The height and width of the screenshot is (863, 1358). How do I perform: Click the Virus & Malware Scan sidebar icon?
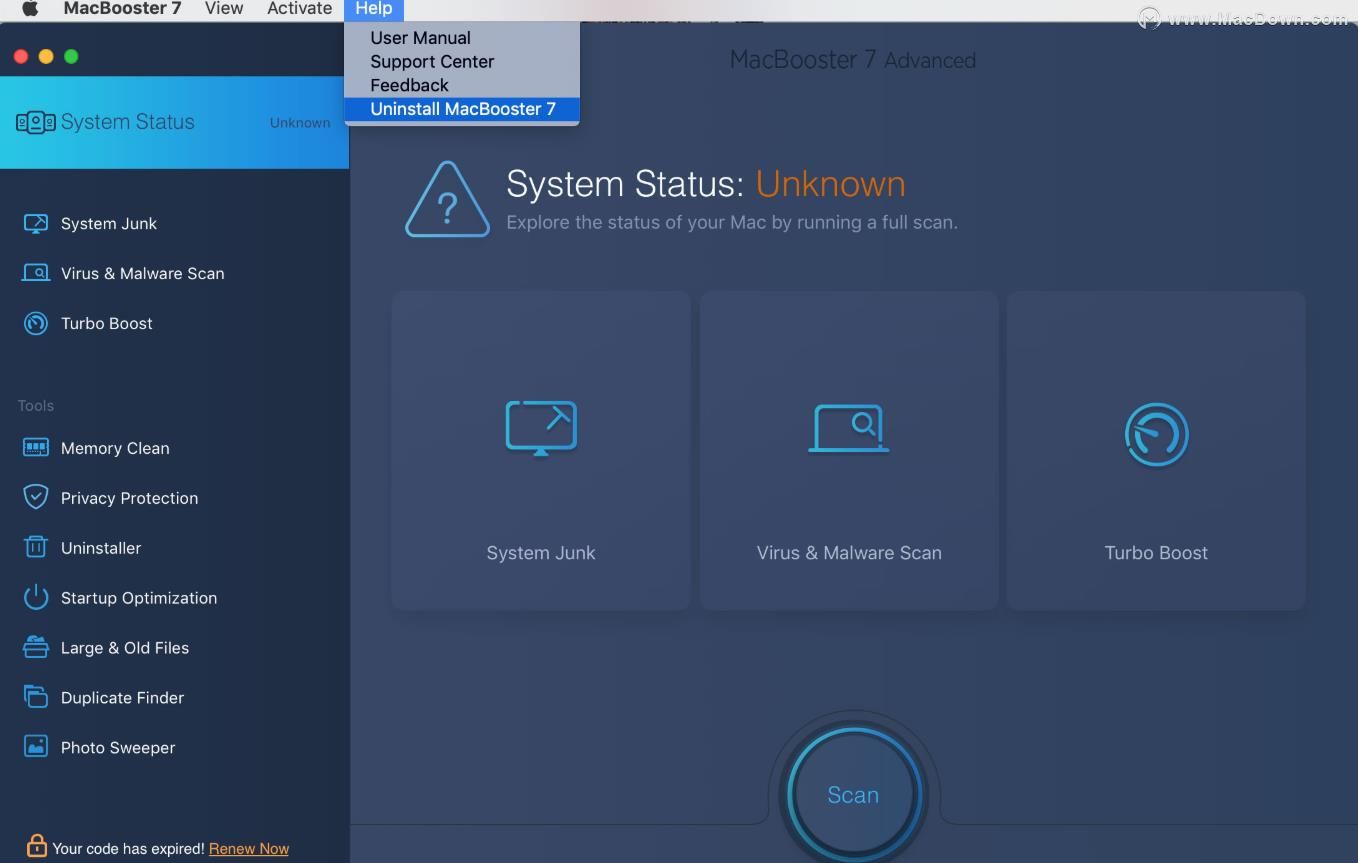[x=36, y=273]
